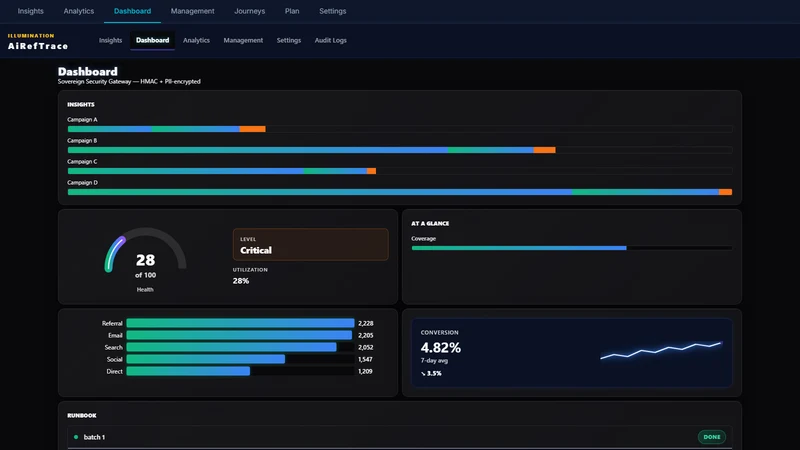The image size is (800, 450).
Task: Switch to Analytics in the top bar
Action: point(79,11)
